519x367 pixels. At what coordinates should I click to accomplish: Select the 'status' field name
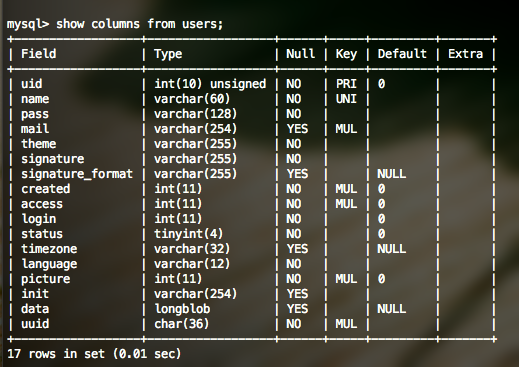point(42,234)
